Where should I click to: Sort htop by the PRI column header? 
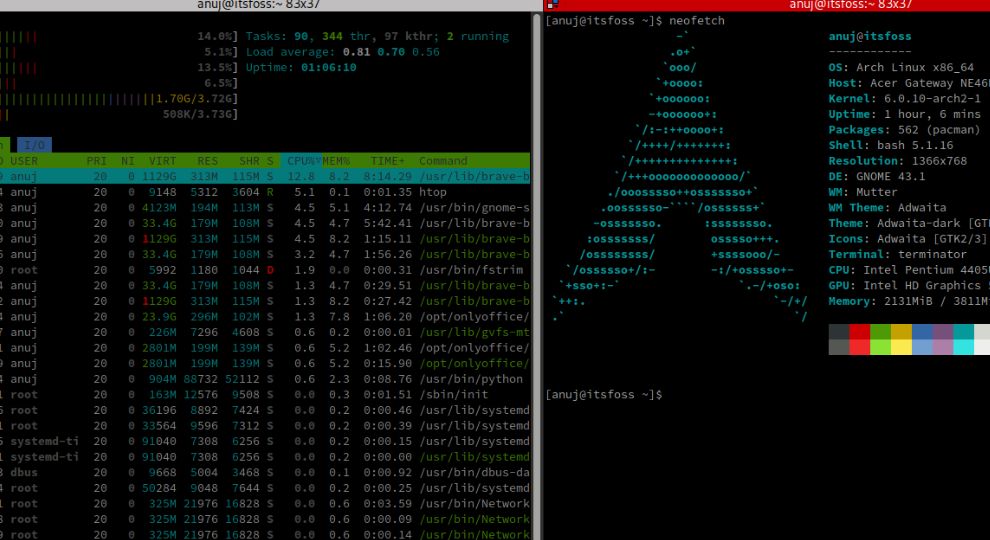(x=97, y=161)
